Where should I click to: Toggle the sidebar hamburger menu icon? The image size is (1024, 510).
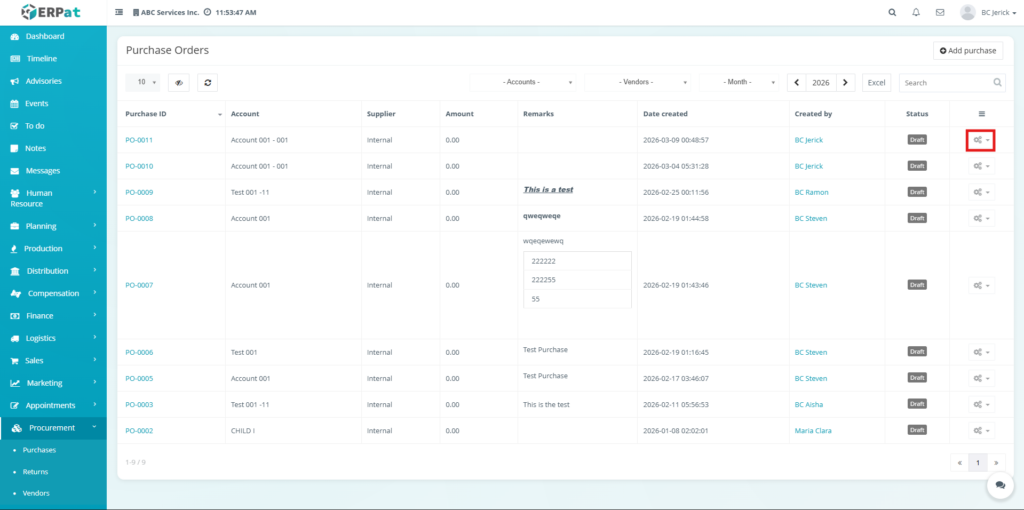pos(120,13)
